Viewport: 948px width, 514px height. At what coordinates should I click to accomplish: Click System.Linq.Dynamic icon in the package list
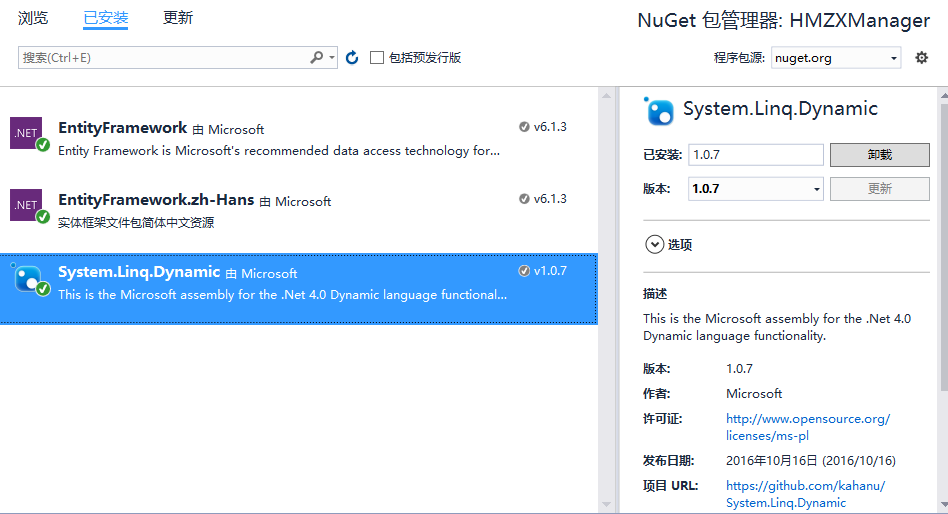(29, 279)
